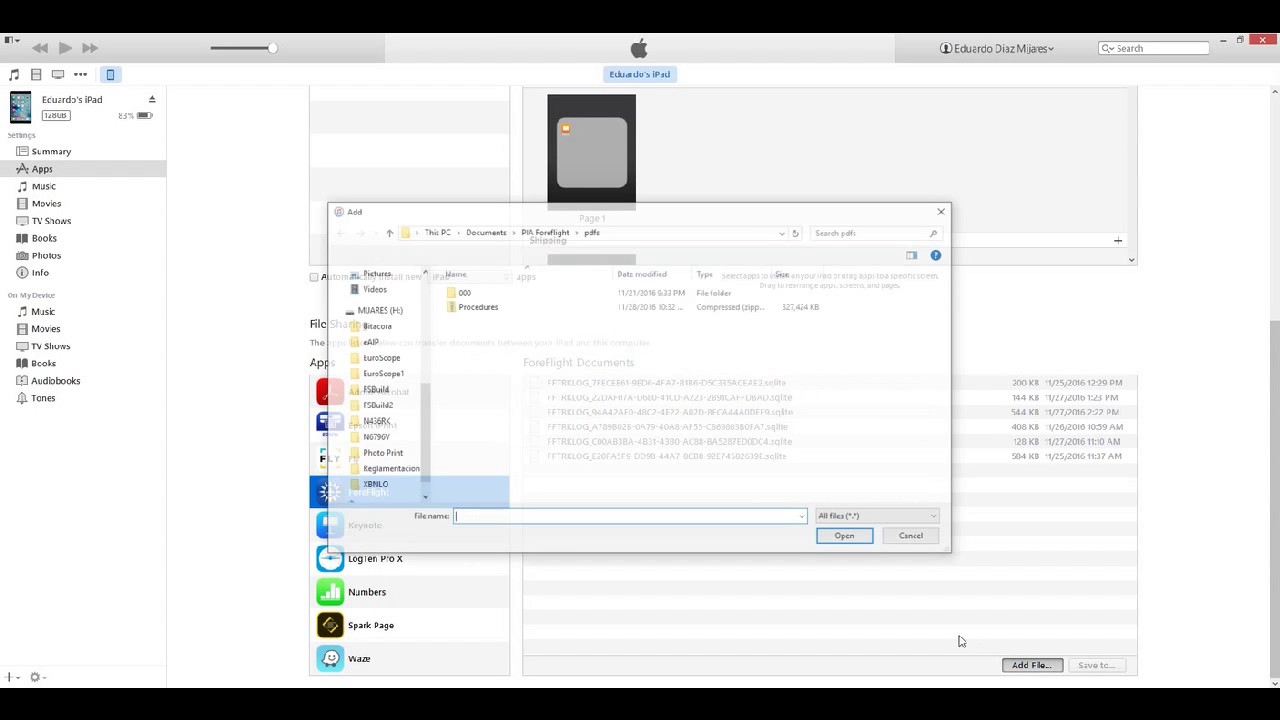Select the EuroScope1 folder in the tree
Viewport: 1280px width, 720px height.
coord(383,374)
